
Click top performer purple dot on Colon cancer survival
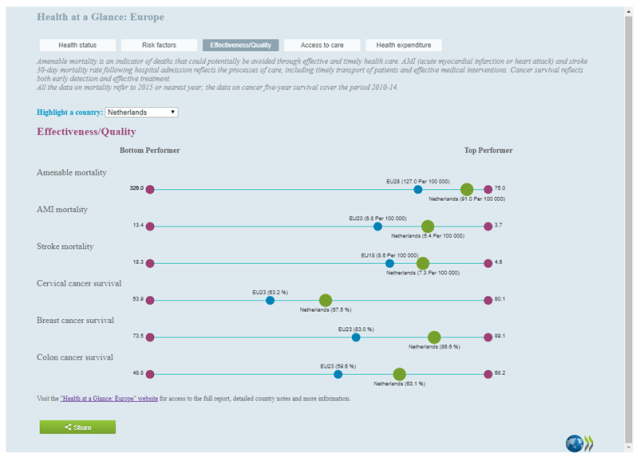coord(488,374)
